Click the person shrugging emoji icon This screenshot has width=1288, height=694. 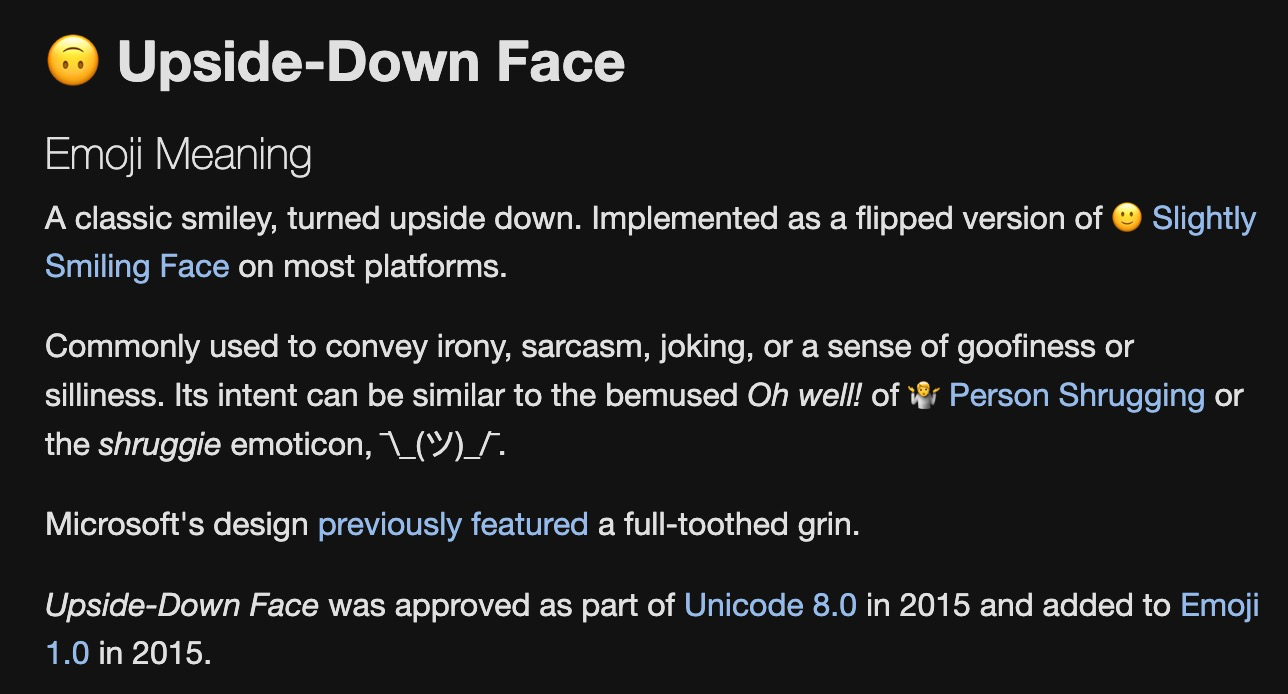click(x=921, y=396)
